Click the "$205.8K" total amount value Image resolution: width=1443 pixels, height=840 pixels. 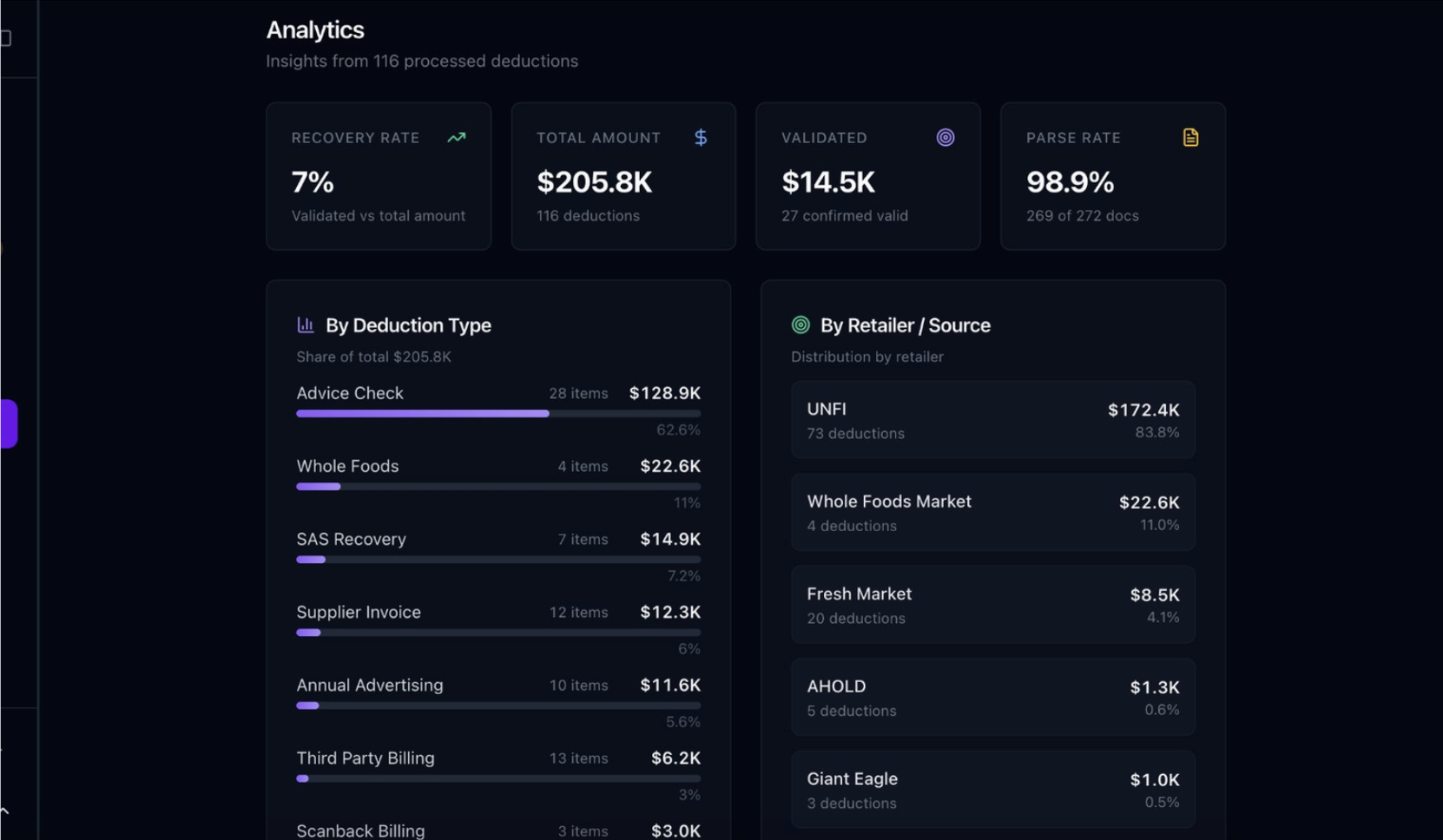(x=595, y=182)
